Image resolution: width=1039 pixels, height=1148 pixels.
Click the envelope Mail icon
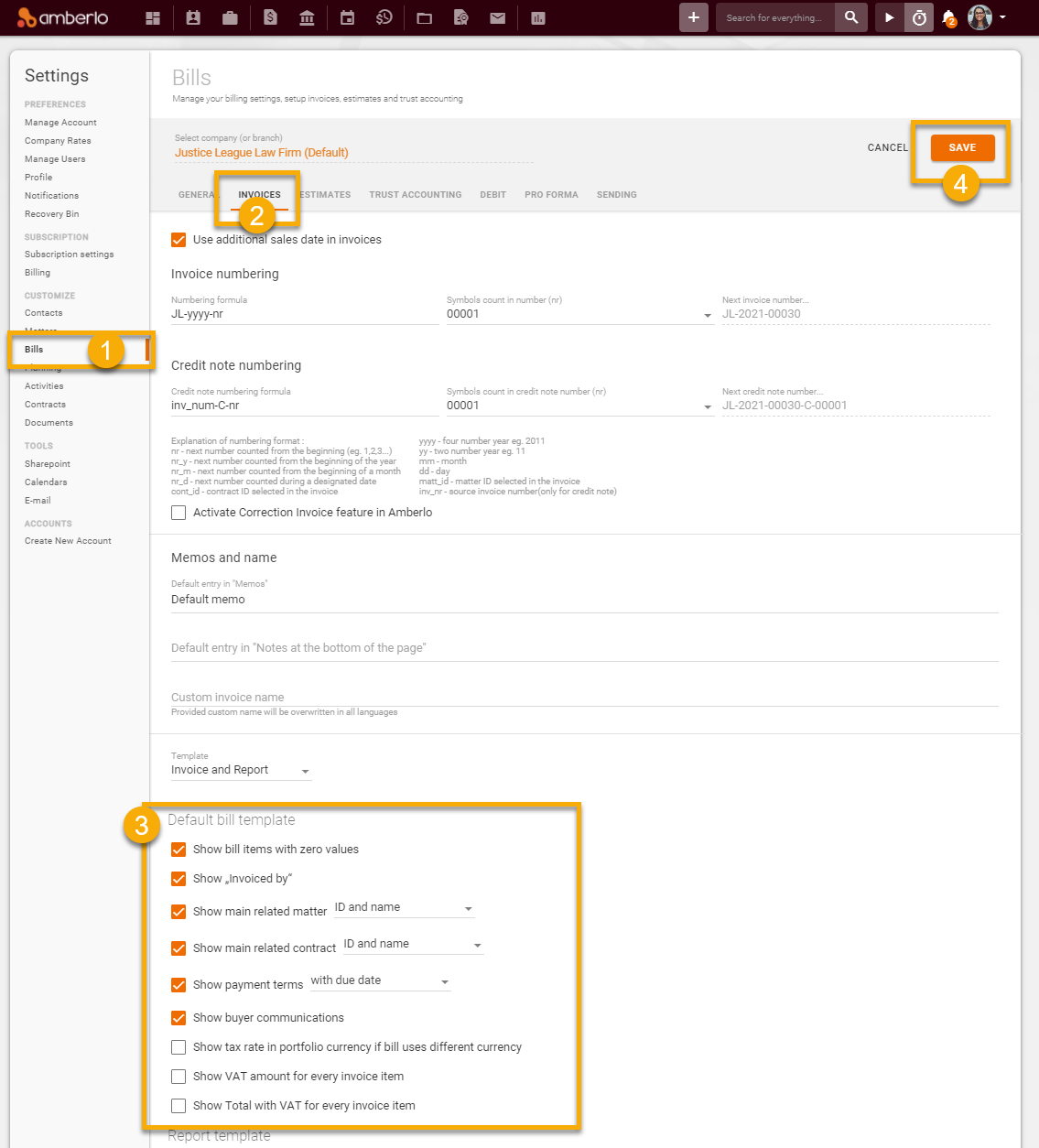pos(497,16)
